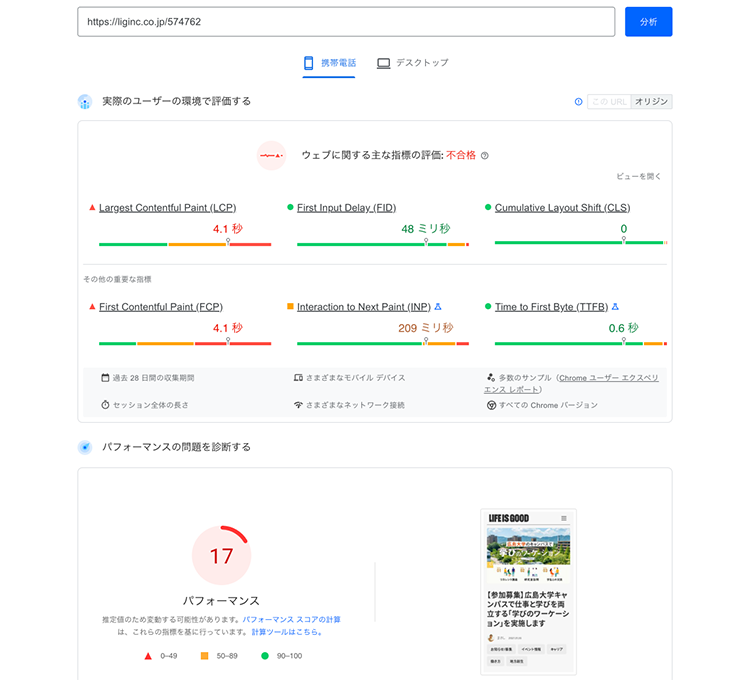This screenshot has width=750, height=680.
Task: Click the page screenshot thumbnail
Action: pyautogui.click(x=528, y=592)
